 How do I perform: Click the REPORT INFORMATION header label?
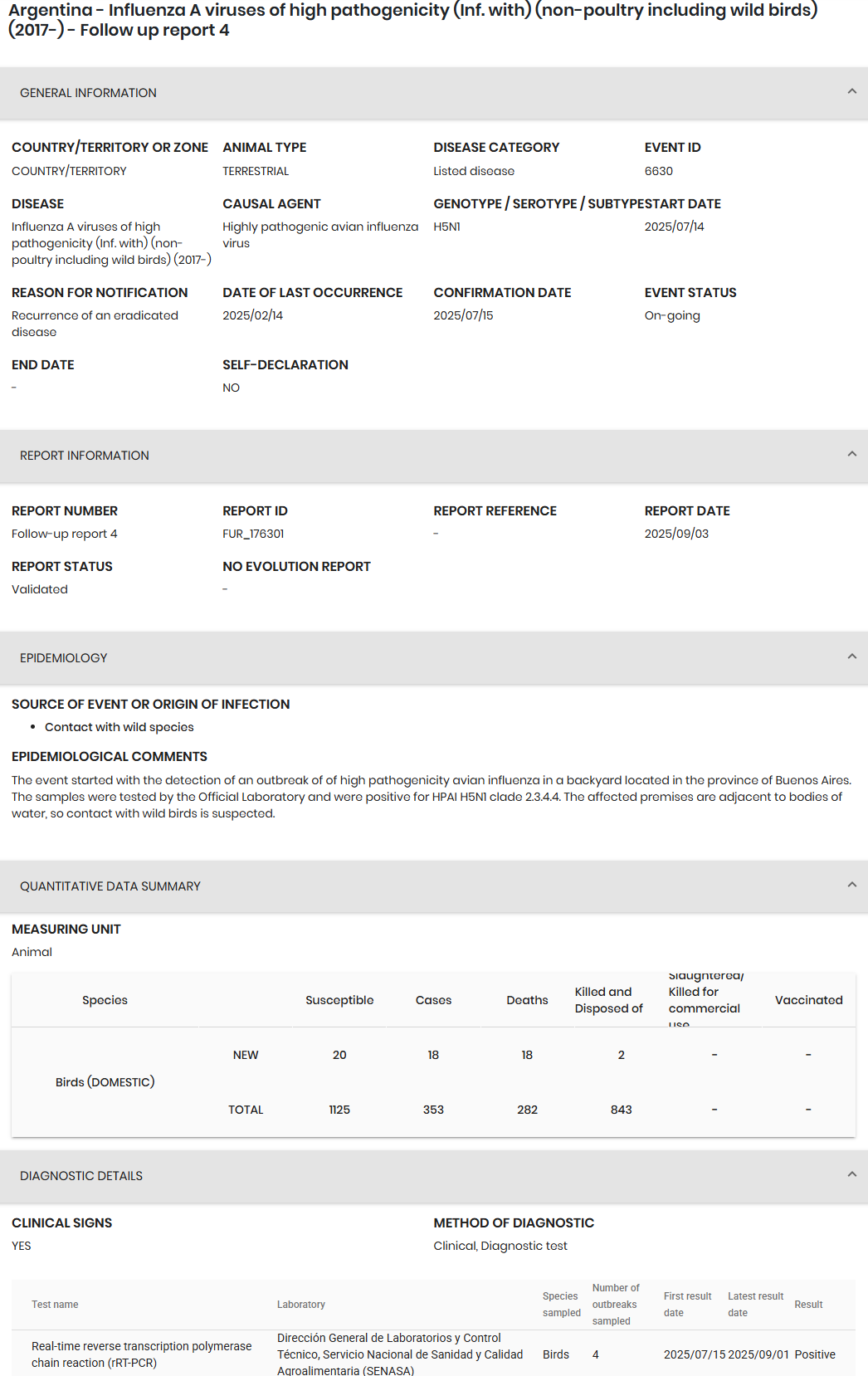click(85, 456)
